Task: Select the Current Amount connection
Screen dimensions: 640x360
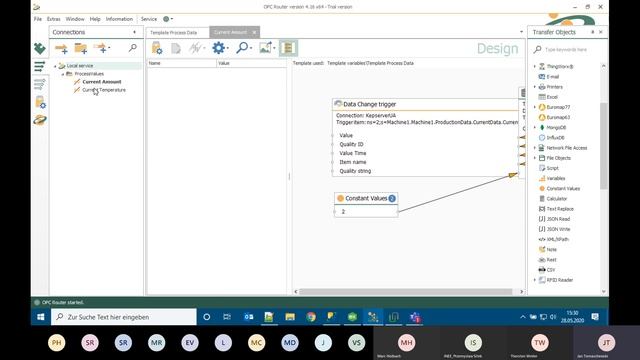Action: click(x=102, y=82)
